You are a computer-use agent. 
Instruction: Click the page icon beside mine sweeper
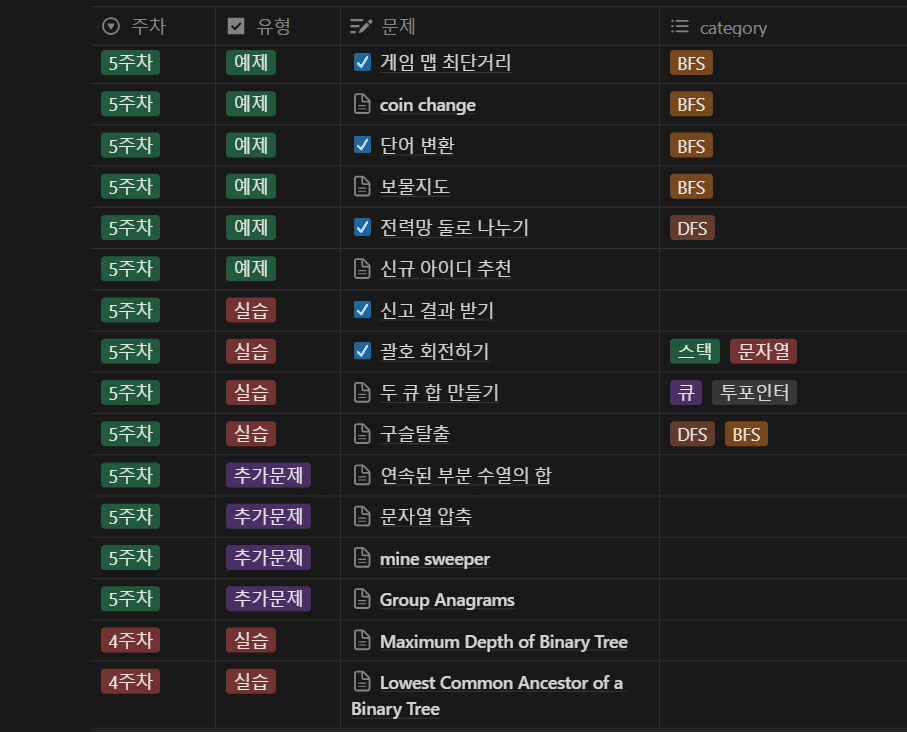(362, 558)
